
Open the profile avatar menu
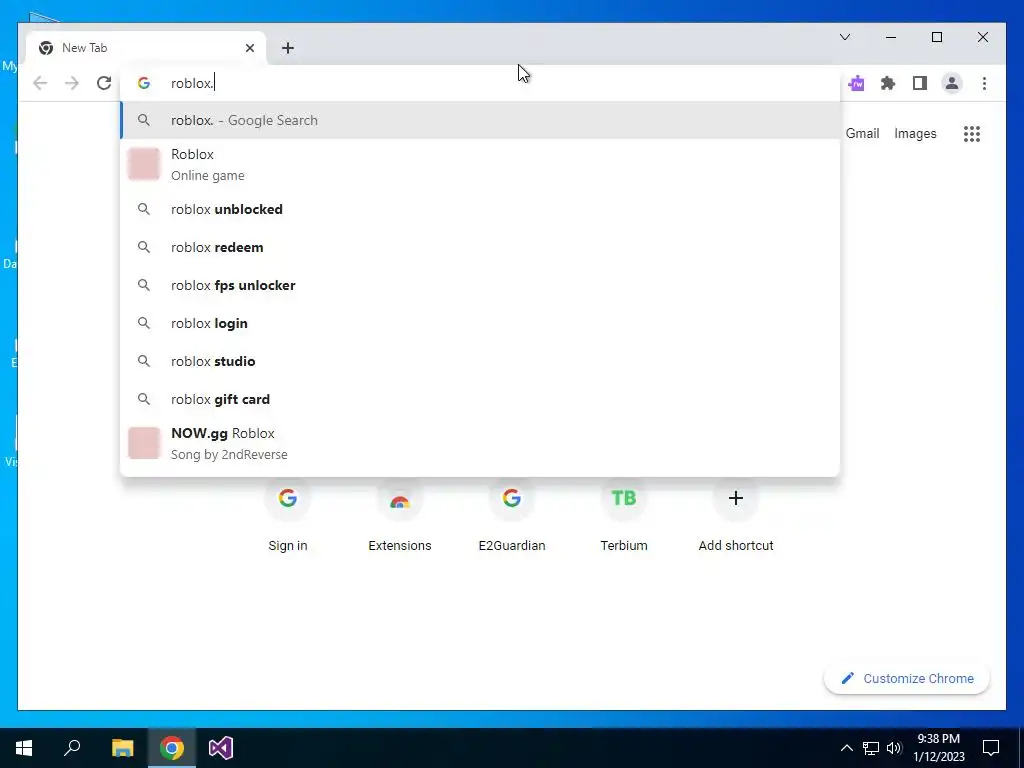pos(952,84)
